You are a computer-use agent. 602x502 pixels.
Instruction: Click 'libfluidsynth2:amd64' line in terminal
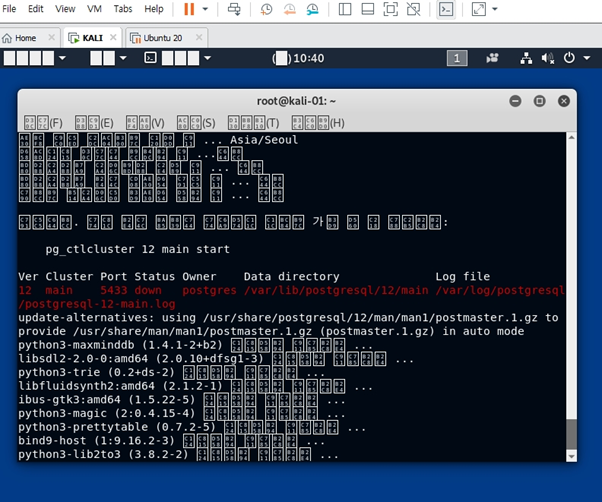195,386
